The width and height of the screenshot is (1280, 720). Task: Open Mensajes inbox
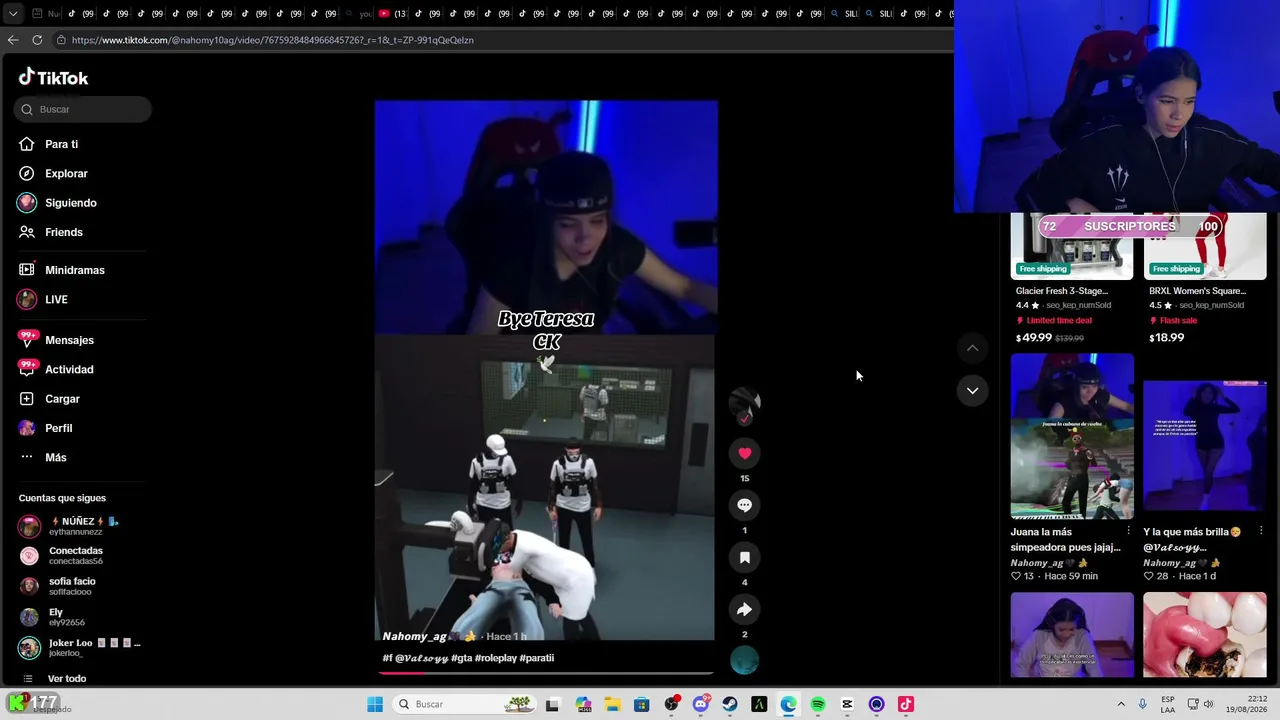coord(56,340)
